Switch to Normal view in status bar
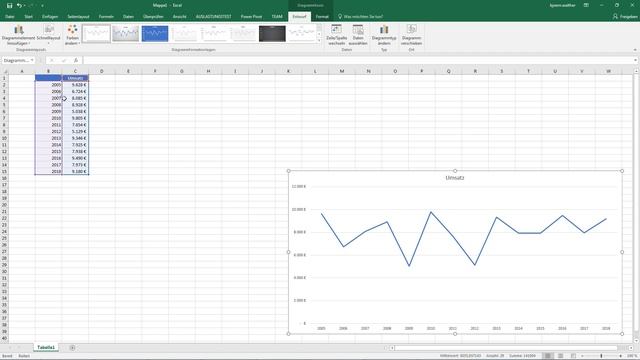 (548, 356)
